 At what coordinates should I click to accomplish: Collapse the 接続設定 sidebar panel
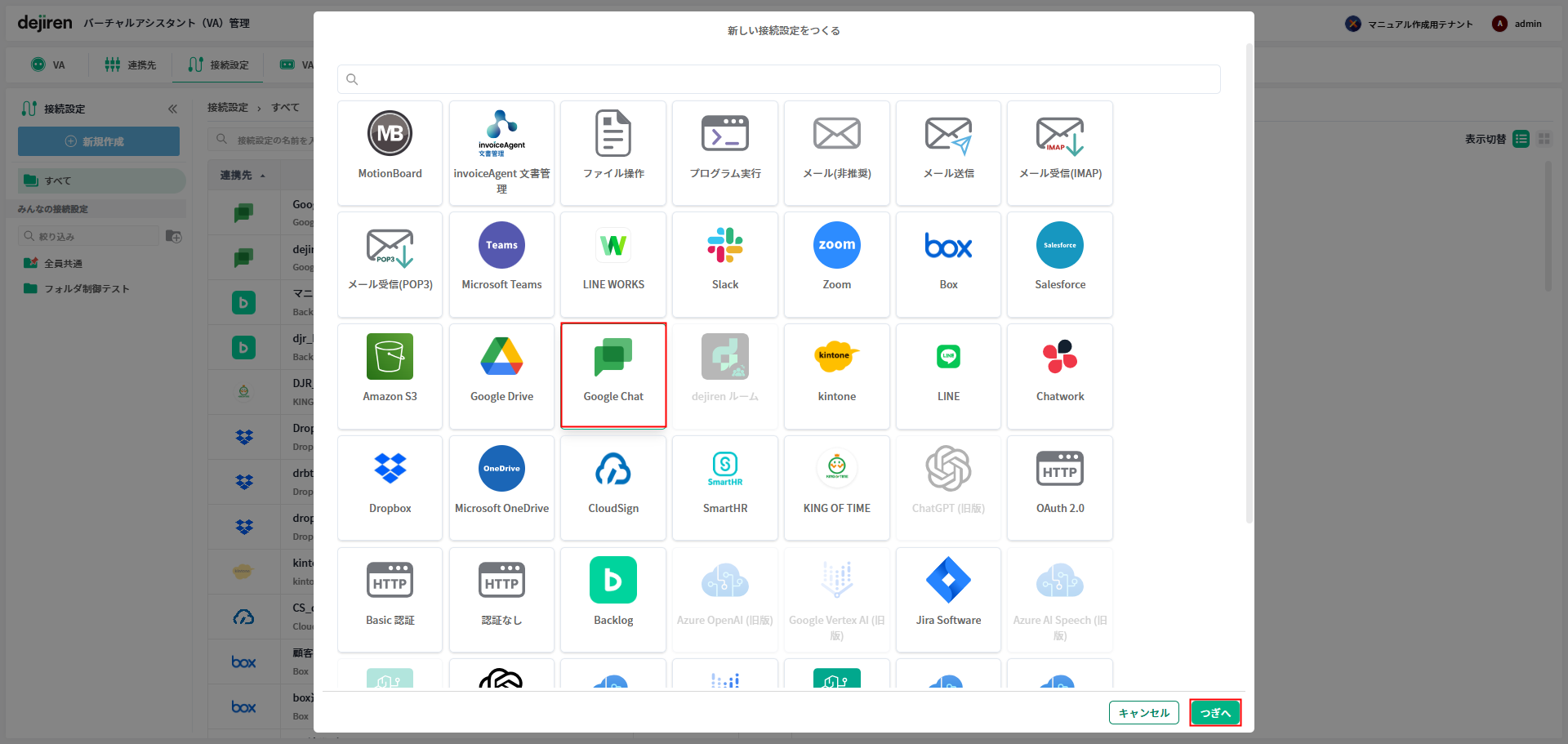(x=172, y=109)
